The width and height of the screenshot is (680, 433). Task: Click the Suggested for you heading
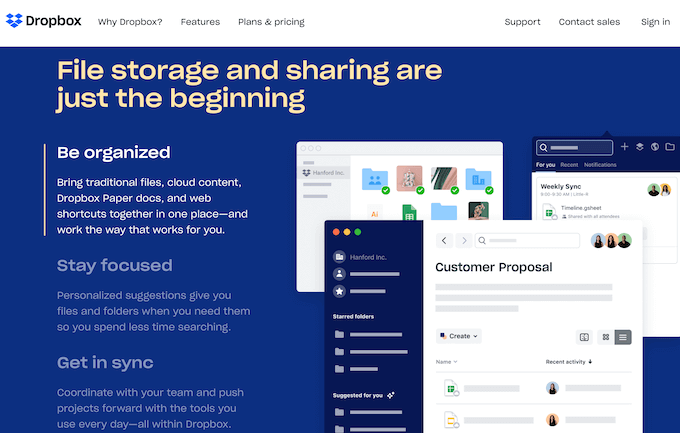[357, 396]
